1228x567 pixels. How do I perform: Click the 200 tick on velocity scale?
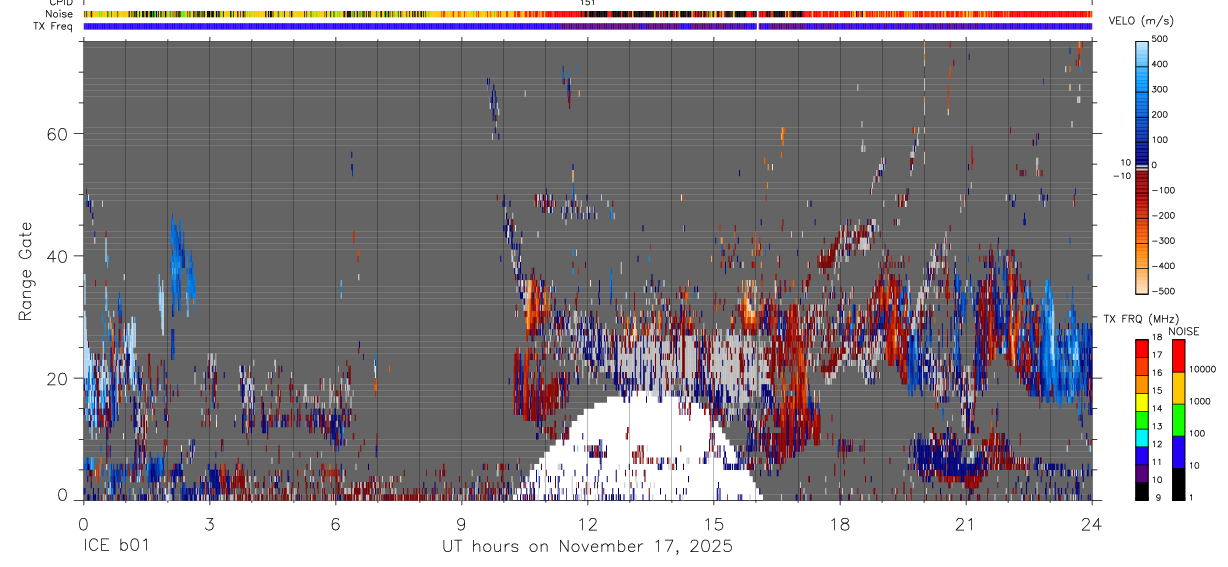(1160, 114)
